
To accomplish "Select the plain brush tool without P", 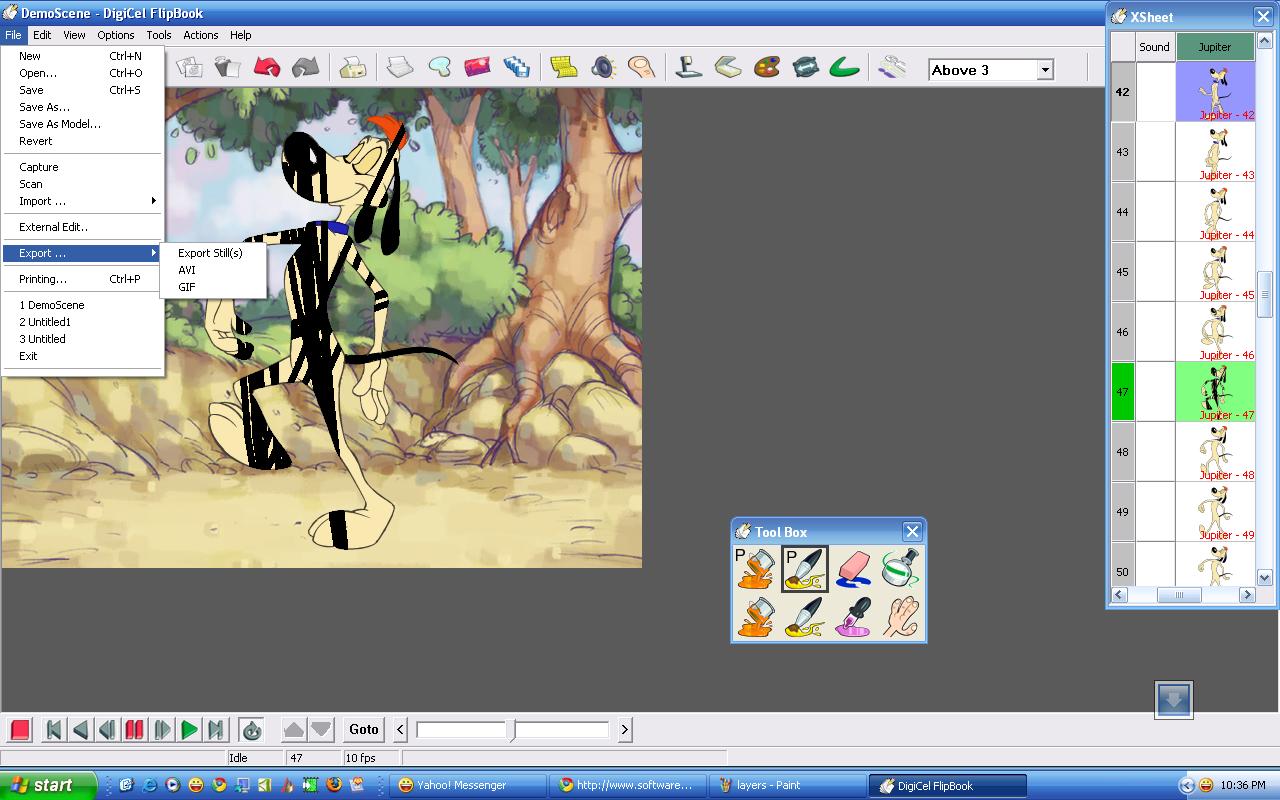I will [x=805, y=616].
